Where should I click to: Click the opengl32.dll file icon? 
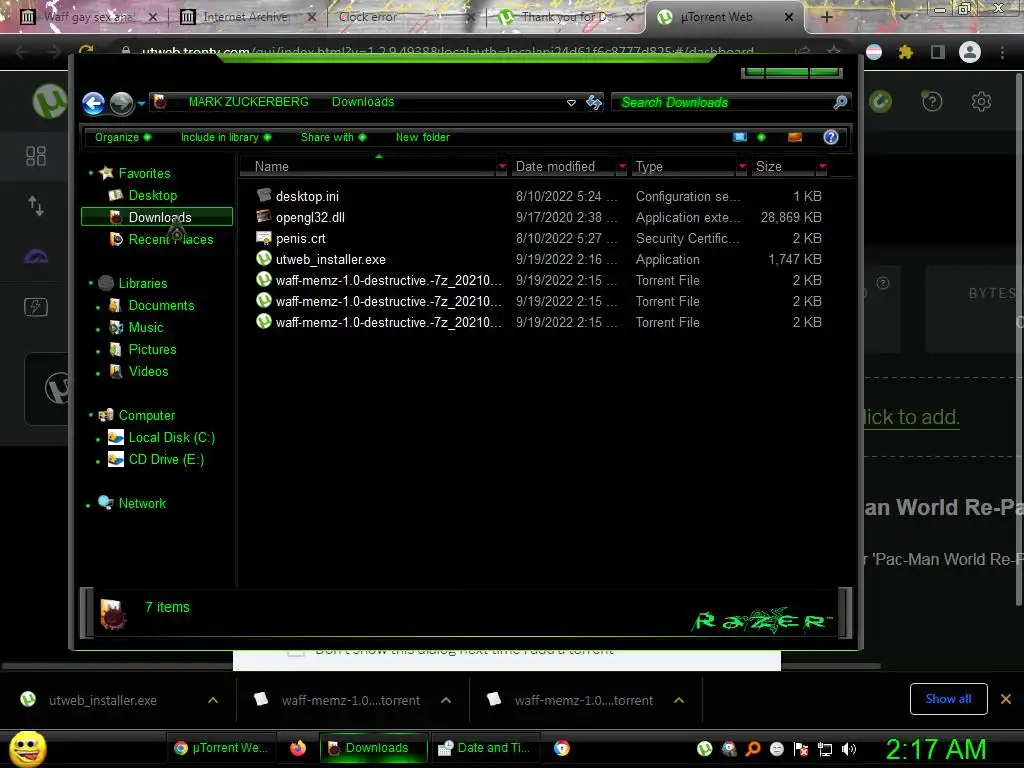point(264,216)
